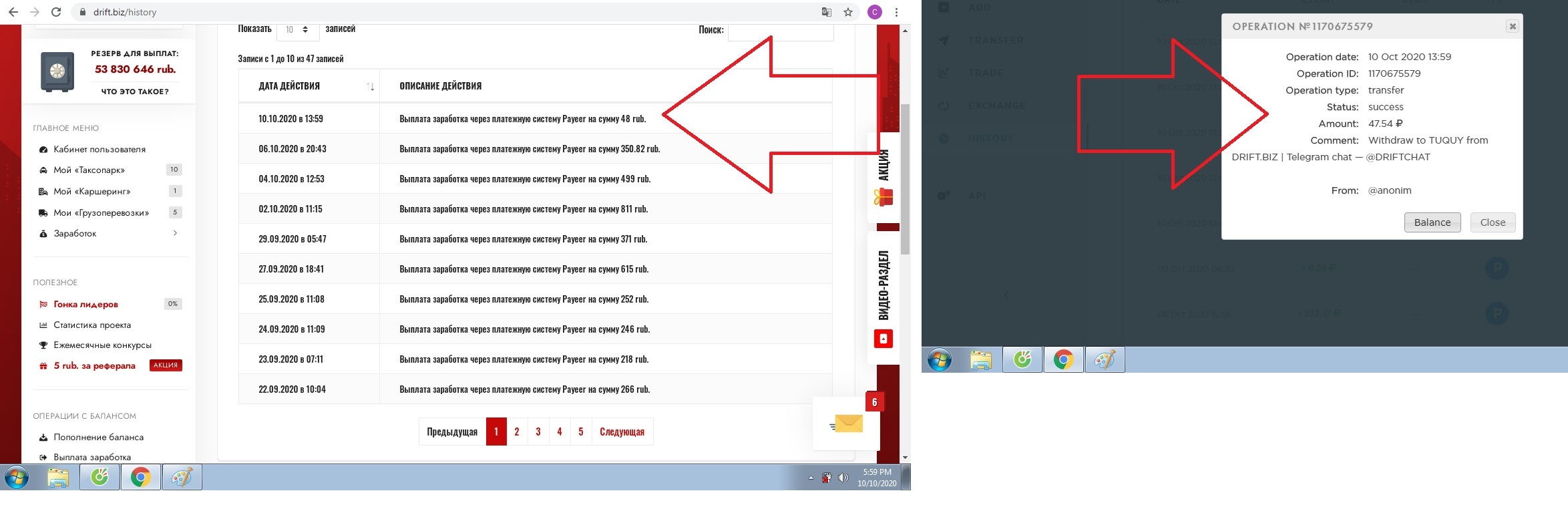Select row dated 25.09.2020 в 11:08
The image size is (1568, 513).
pyautogui.click(x=535, y=299)
